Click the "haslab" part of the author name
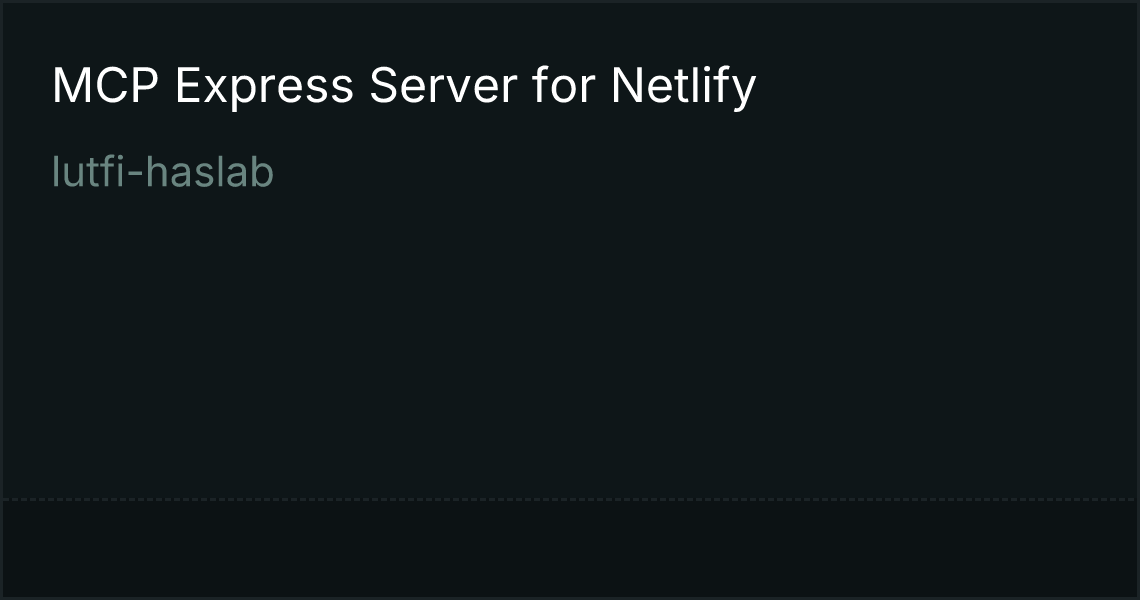 click(x=209, y=172)
